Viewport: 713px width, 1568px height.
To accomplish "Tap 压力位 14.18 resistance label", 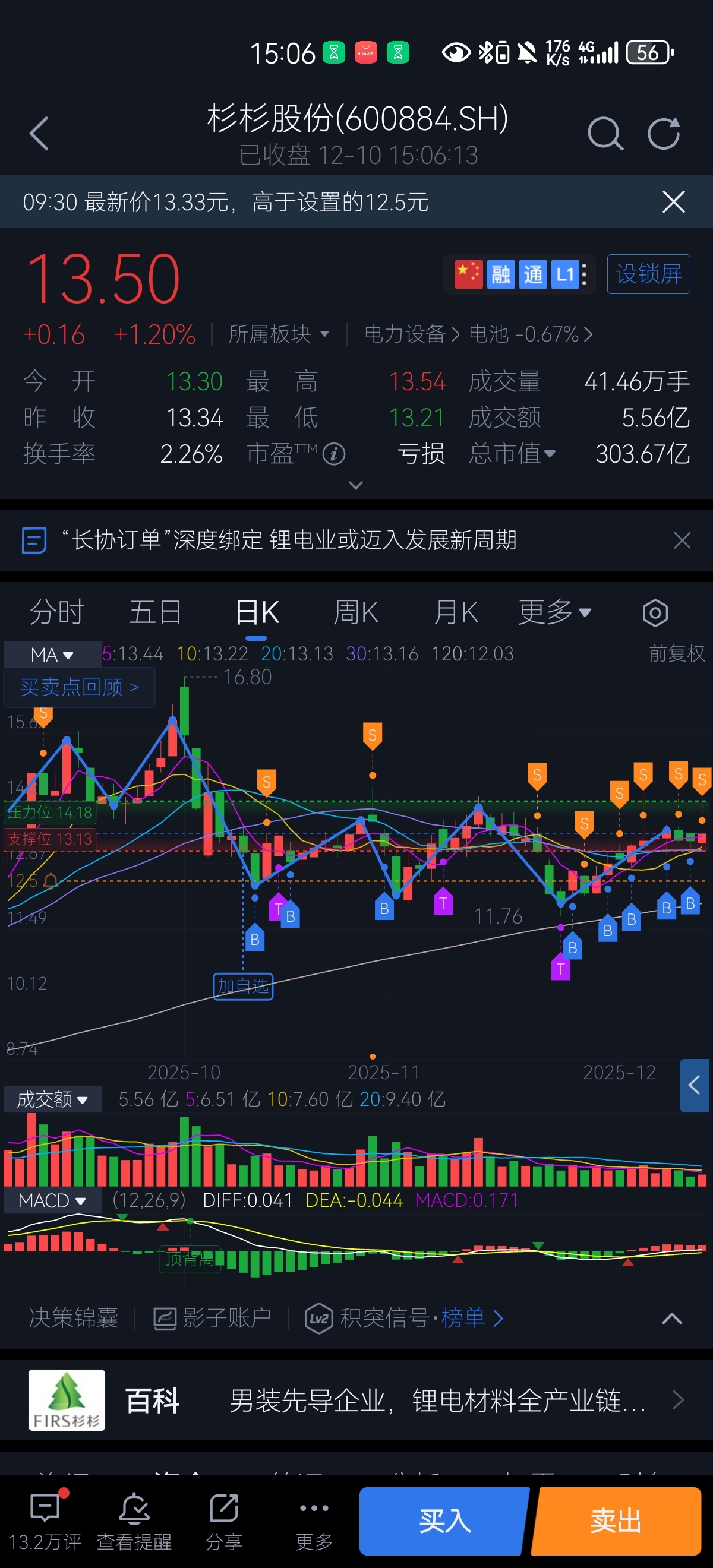I will coord(50,812).
